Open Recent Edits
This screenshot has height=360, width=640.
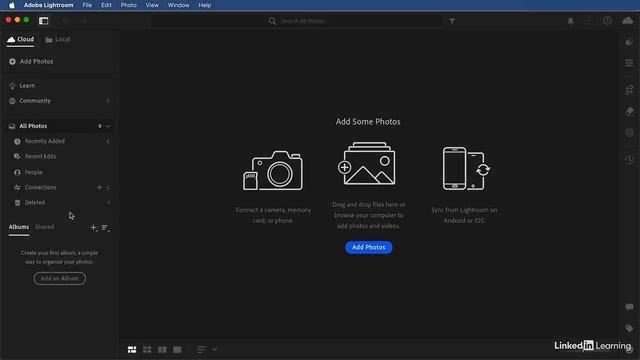click(35, 156)
